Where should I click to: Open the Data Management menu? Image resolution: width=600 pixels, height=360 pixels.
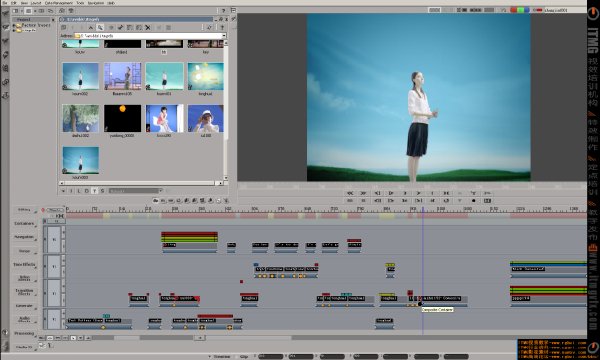[59, 3]
